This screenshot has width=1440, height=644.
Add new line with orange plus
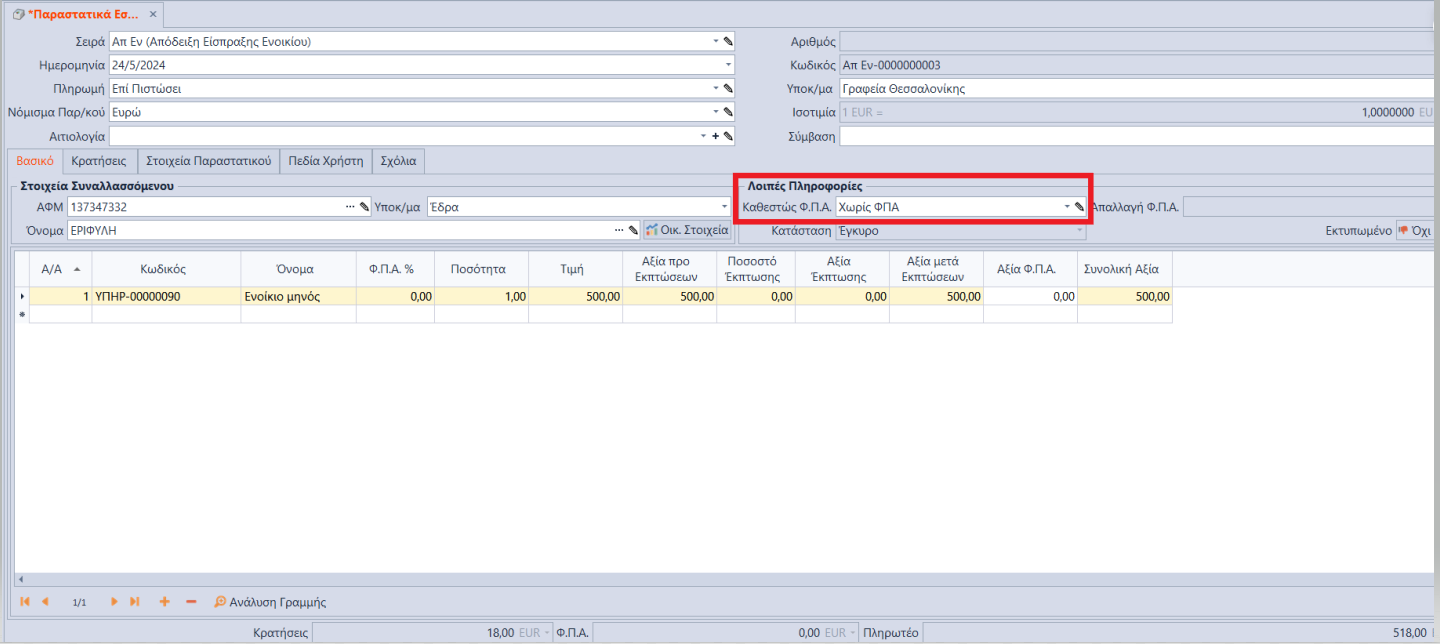[x=164, y=602]
